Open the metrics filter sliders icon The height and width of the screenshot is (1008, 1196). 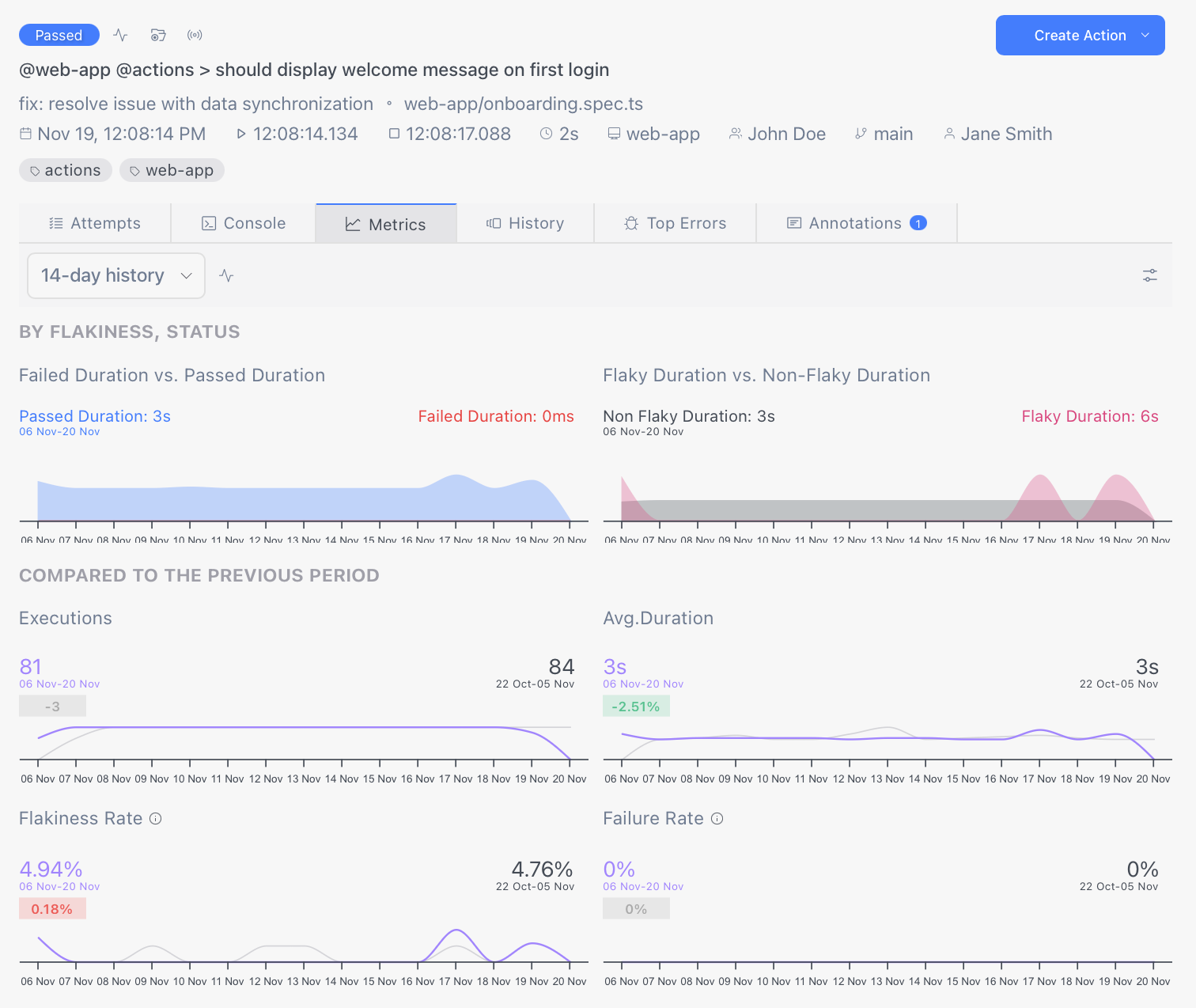tap(1149, 275)
